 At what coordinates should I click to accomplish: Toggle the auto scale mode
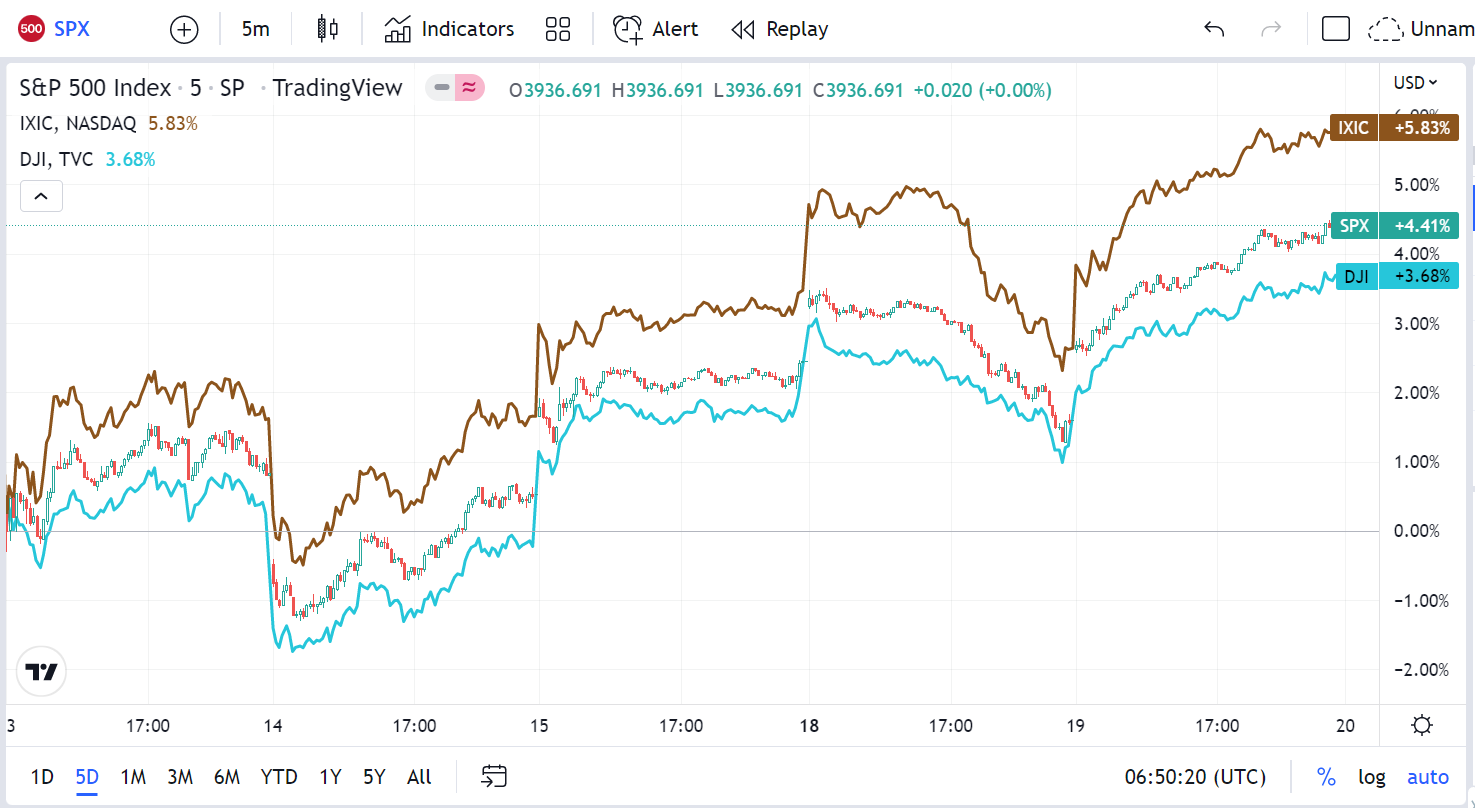click(x=1427, y=776)
